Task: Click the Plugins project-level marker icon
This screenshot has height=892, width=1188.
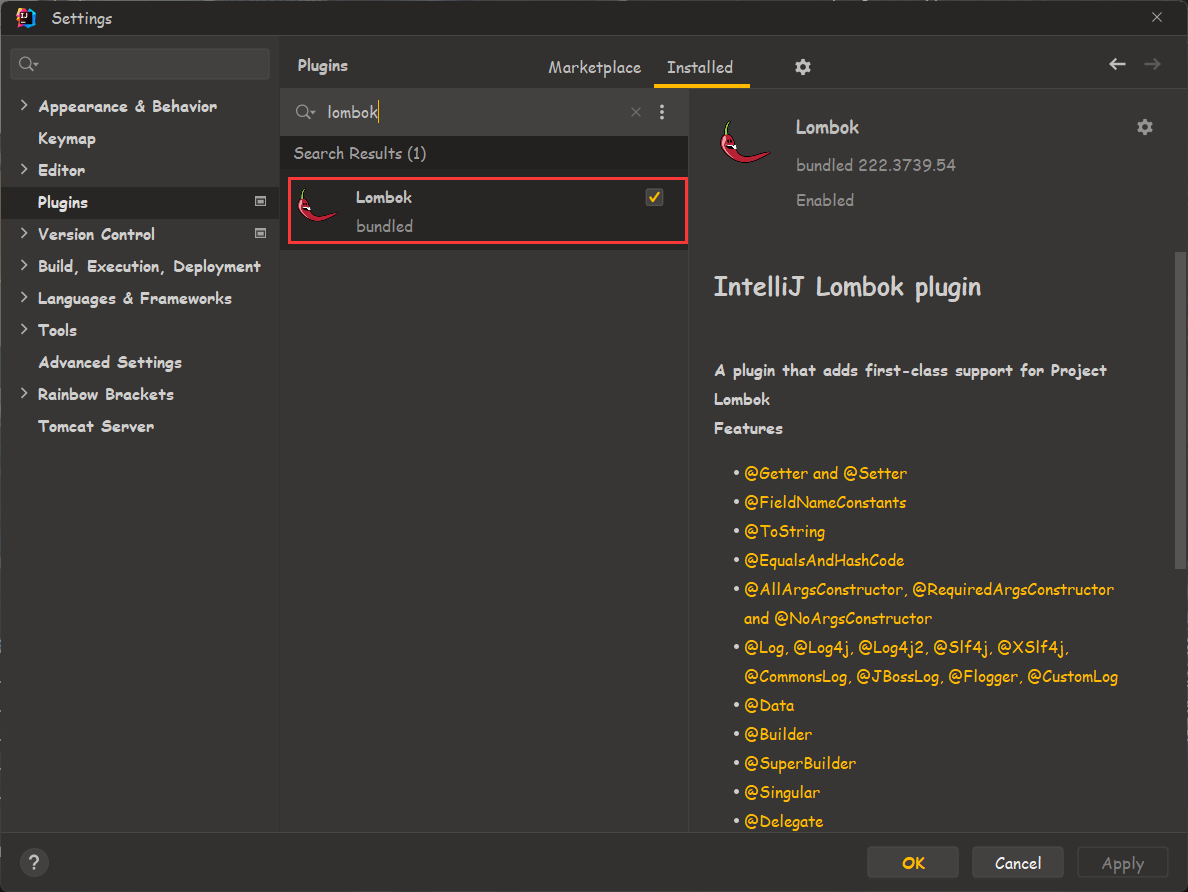Action: click(260, 202)
